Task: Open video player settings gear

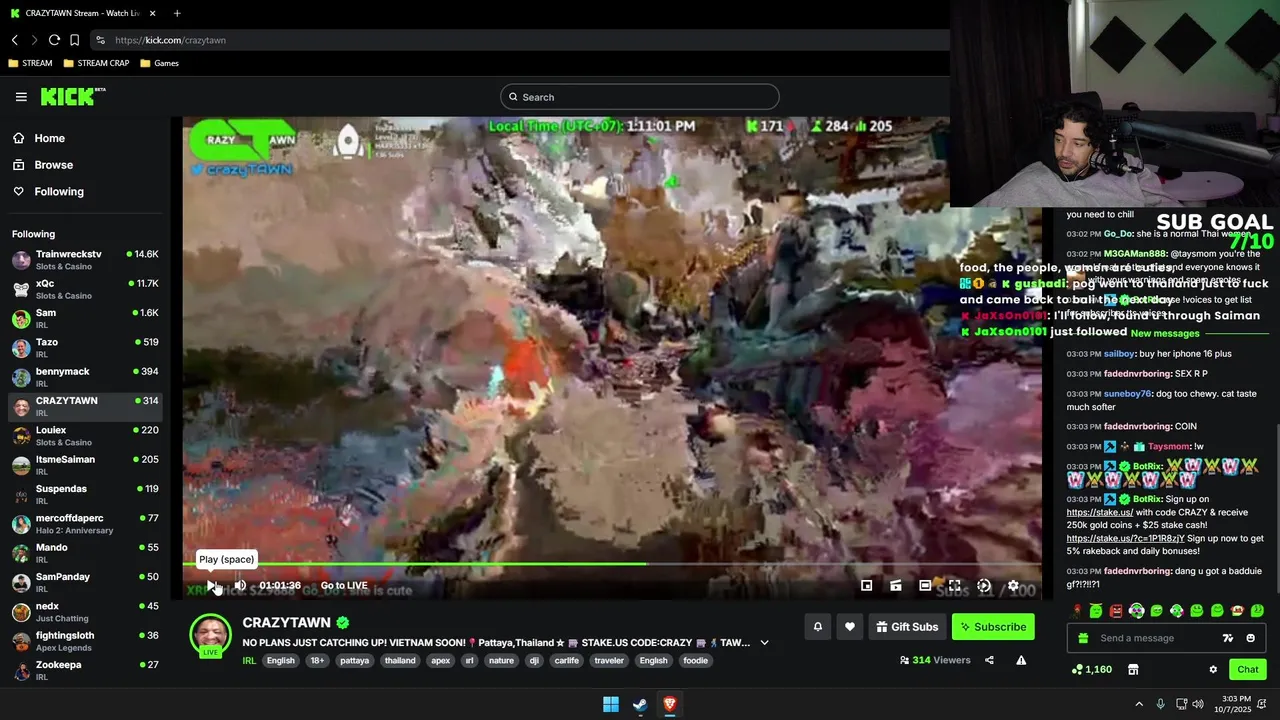Action: tap(1013, 586)
